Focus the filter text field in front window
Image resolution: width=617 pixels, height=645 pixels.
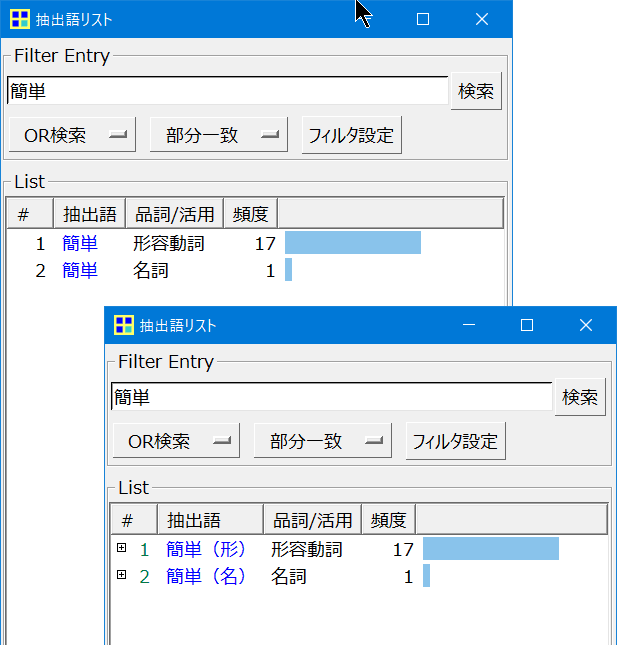coord(332,397)
